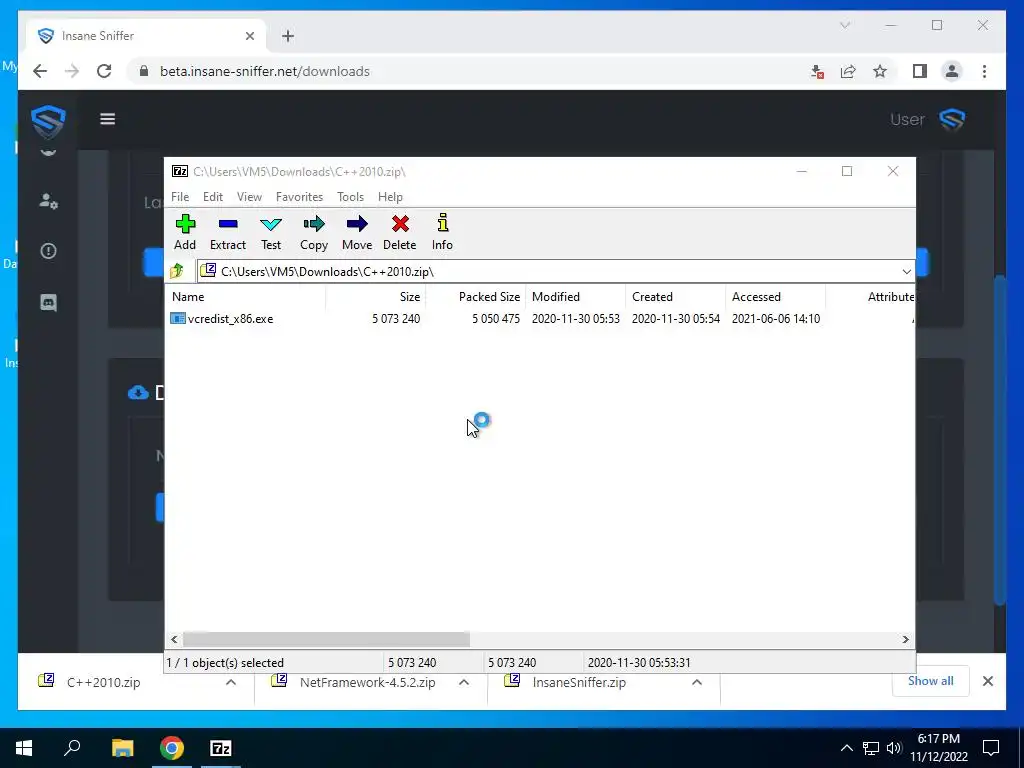The width and height of the screenshot is (1024, 768).
Task: Sort by the Created column header
Action: click(675, 296)
